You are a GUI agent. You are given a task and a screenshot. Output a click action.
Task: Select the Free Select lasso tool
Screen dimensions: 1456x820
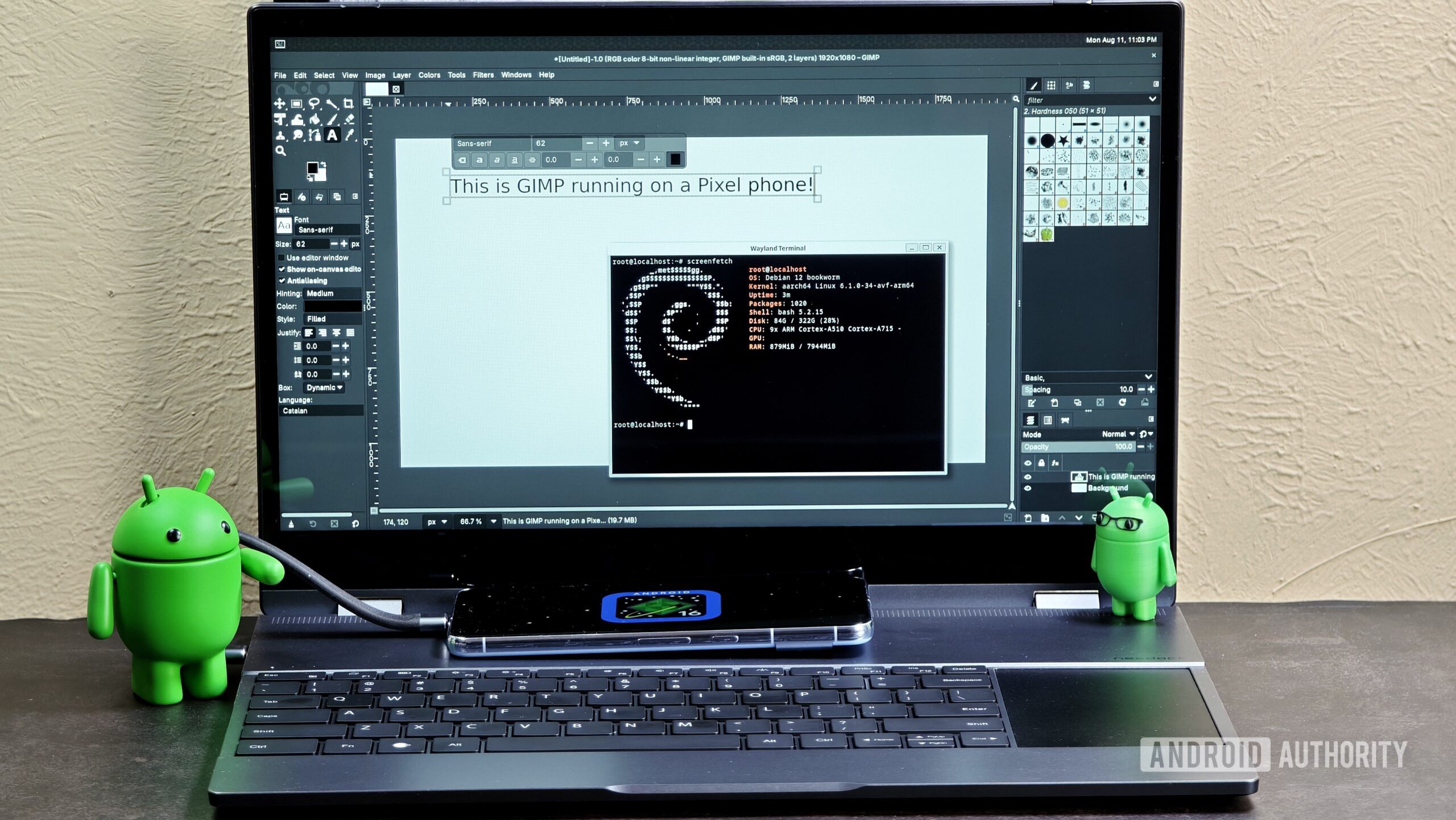[315, 103]
